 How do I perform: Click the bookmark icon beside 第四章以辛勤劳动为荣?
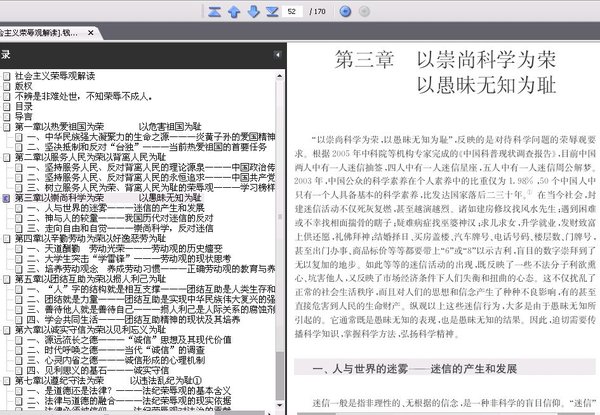[x=6, y=239]
